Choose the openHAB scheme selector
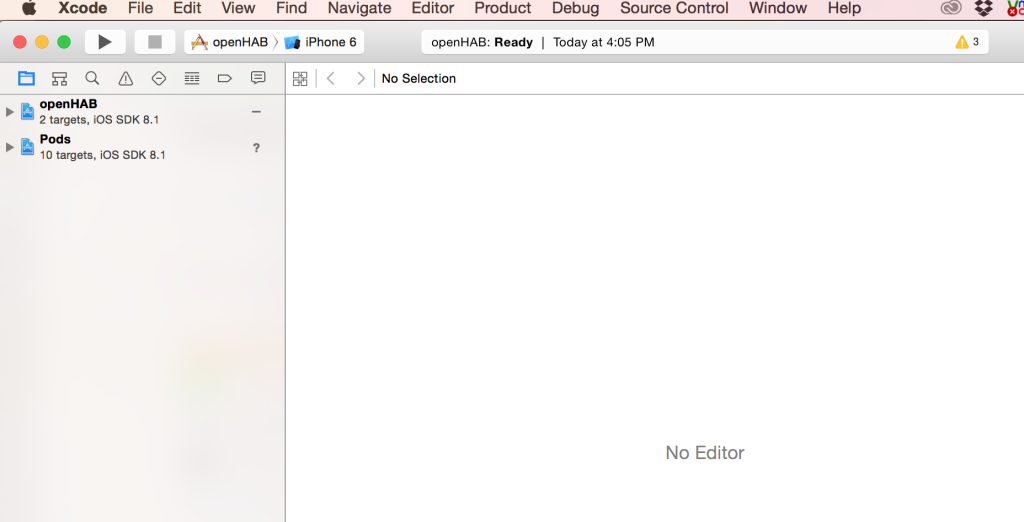Screen dimensions: 1024x522 pyautogui.click(x=229, y=42)
